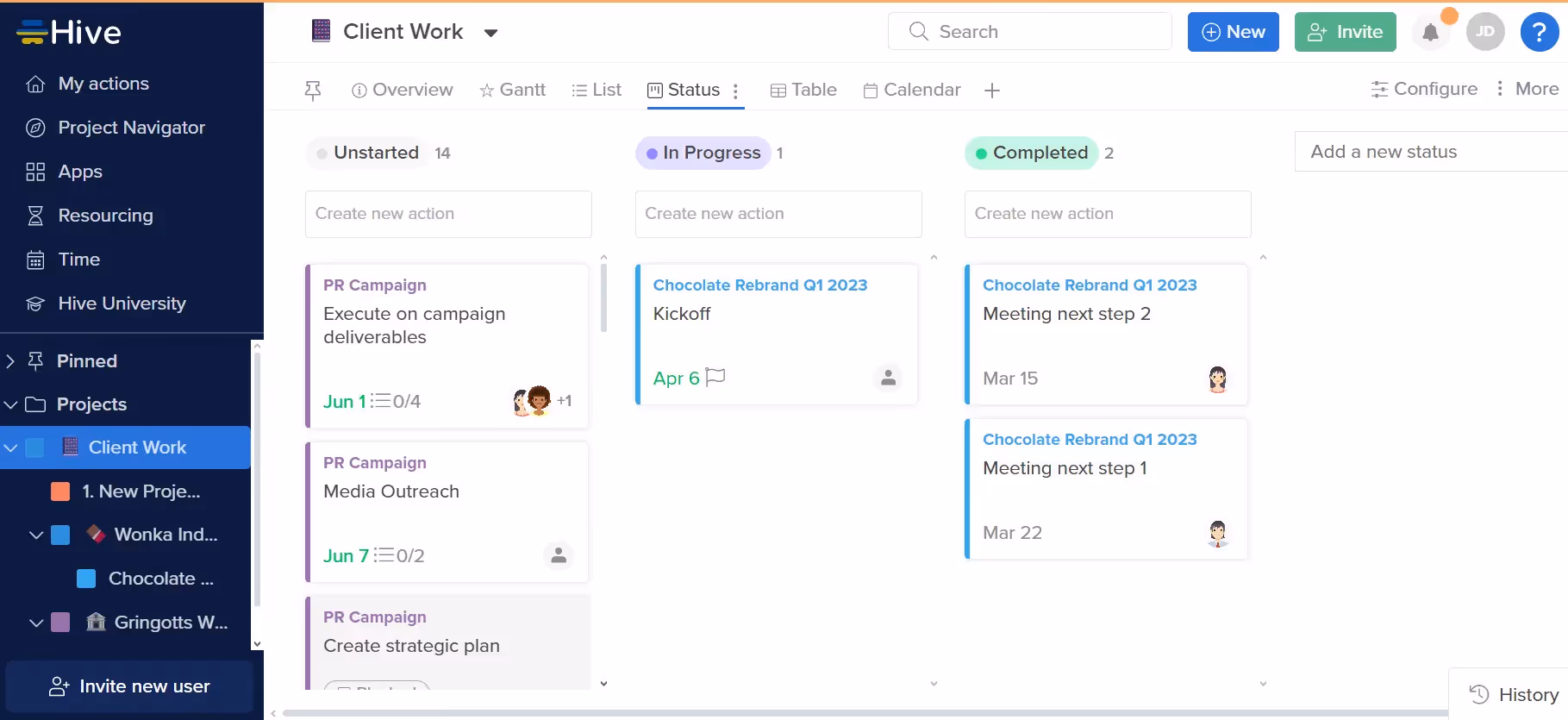This screenshot has height=720, width=1568.
Task: Click the orange color square of 1. New Proje...
Action: (60, 491)
